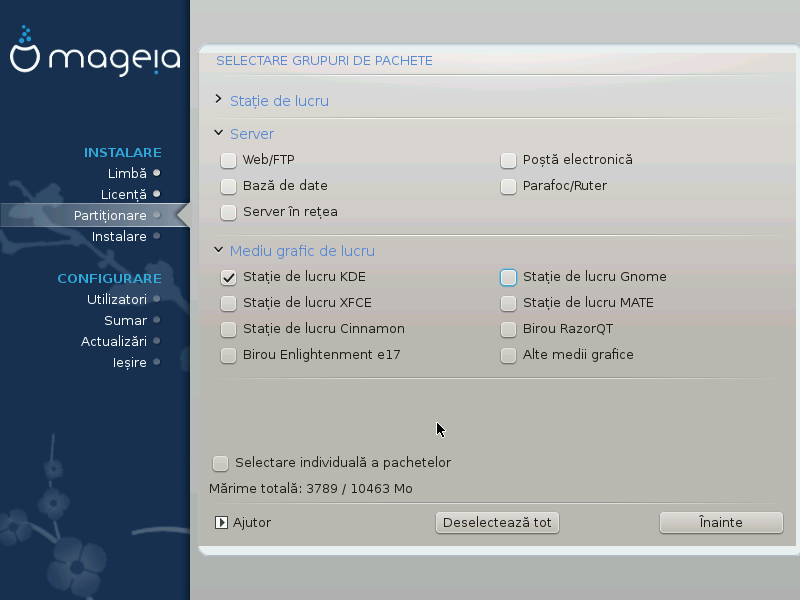Collapse the Mediu grafic de lucru section
Viewport: 800px width, 600px height.
click(218, 249)
